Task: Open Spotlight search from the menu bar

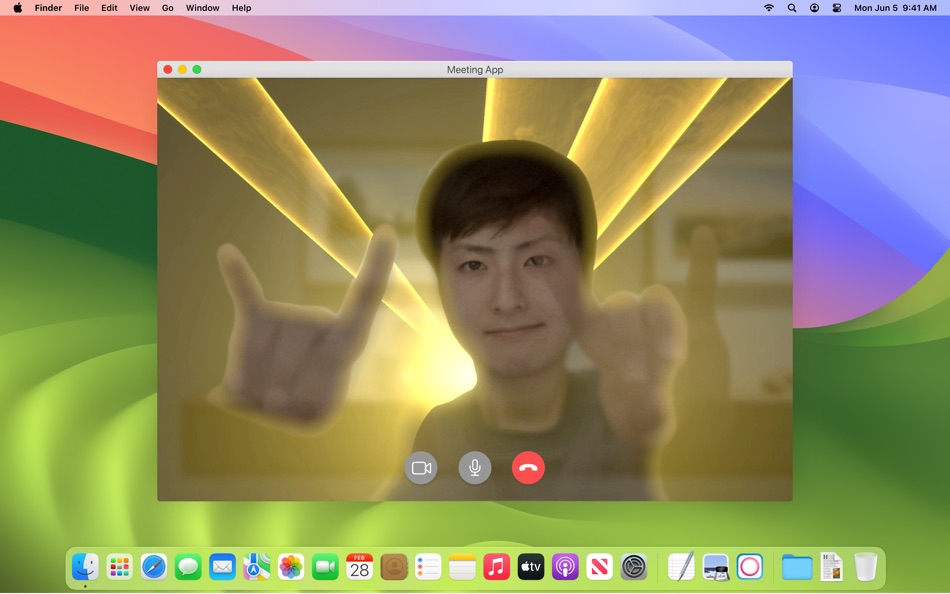Action: (x=791, y=8)
